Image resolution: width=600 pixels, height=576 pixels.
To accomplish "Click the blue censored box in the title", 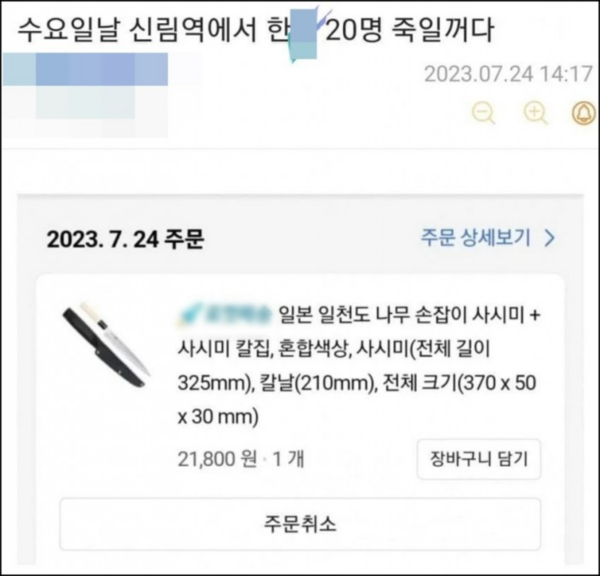I will 304,41.
